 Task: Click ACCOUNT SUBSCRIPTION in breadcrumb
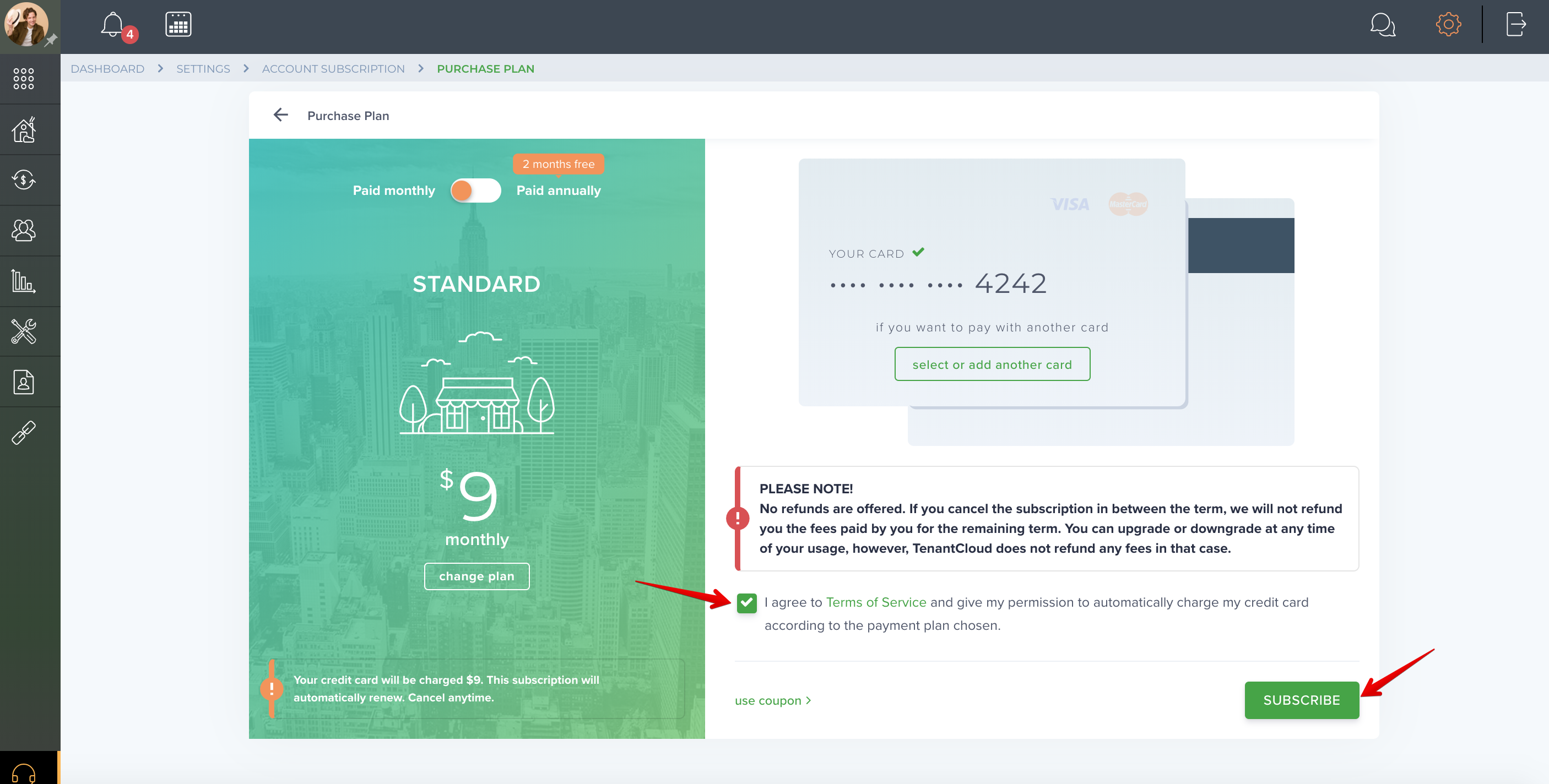(333, 68)
